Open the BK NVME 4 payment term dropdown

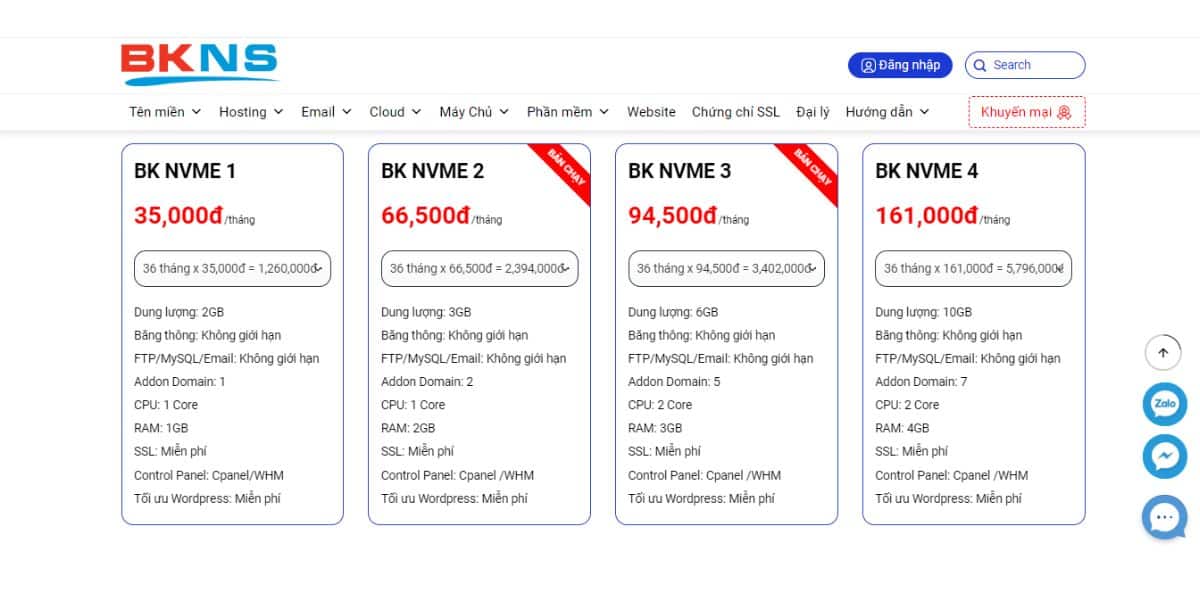point(972,268)
